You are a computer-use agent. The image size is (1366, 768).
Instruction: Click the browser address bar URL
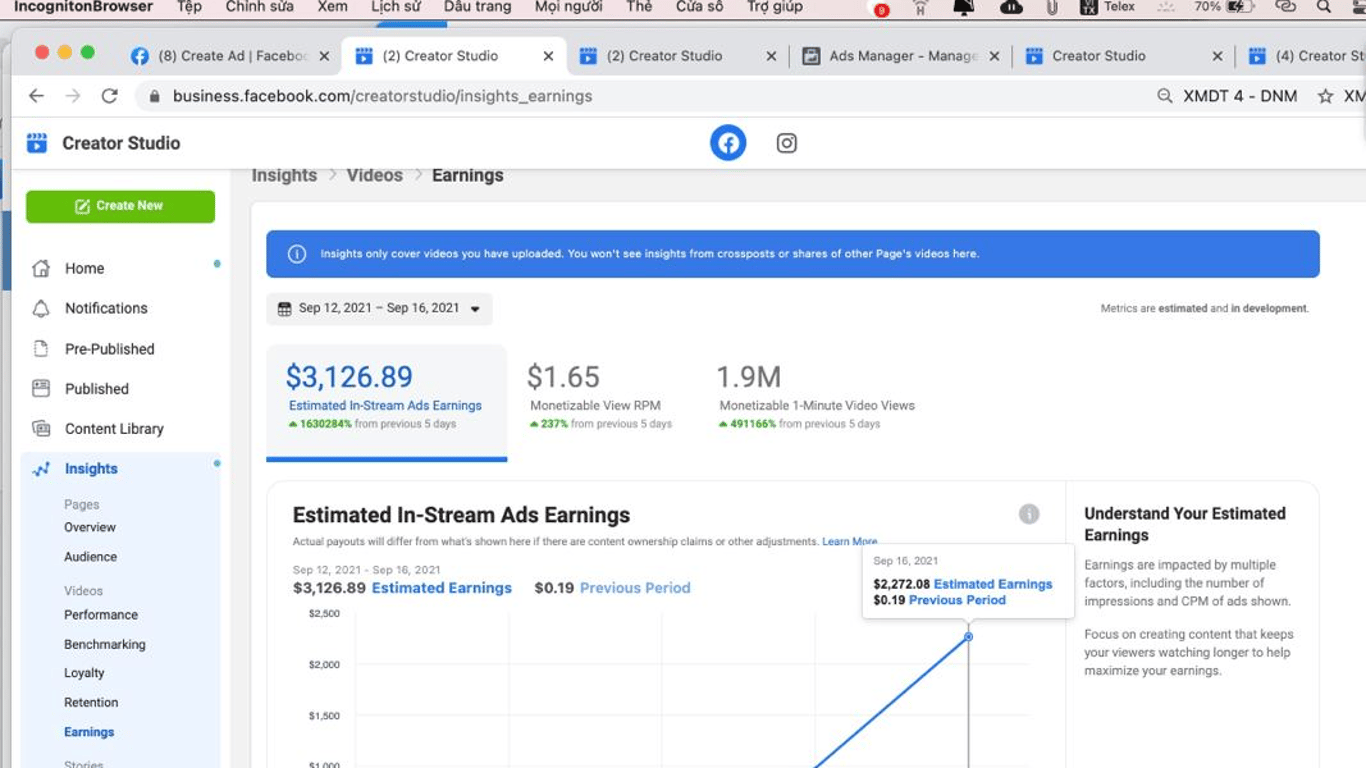point(382,96)
